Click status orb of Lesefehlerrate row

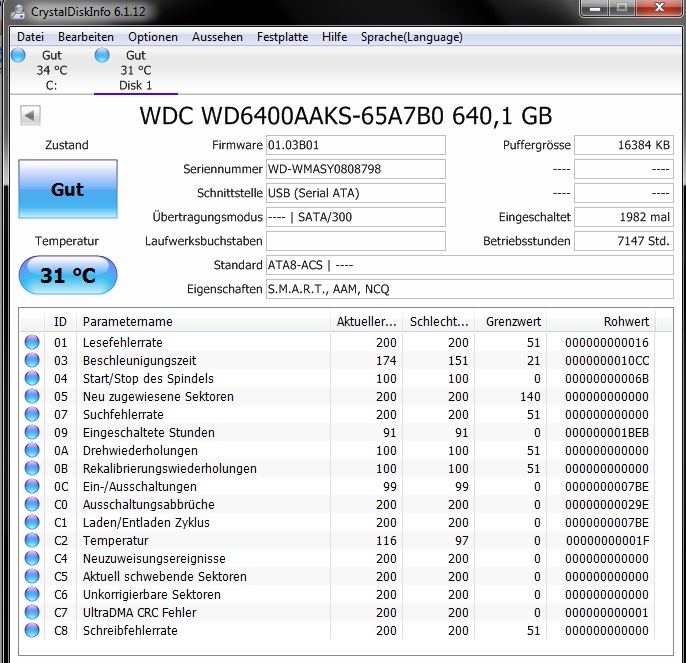(32, 342)
